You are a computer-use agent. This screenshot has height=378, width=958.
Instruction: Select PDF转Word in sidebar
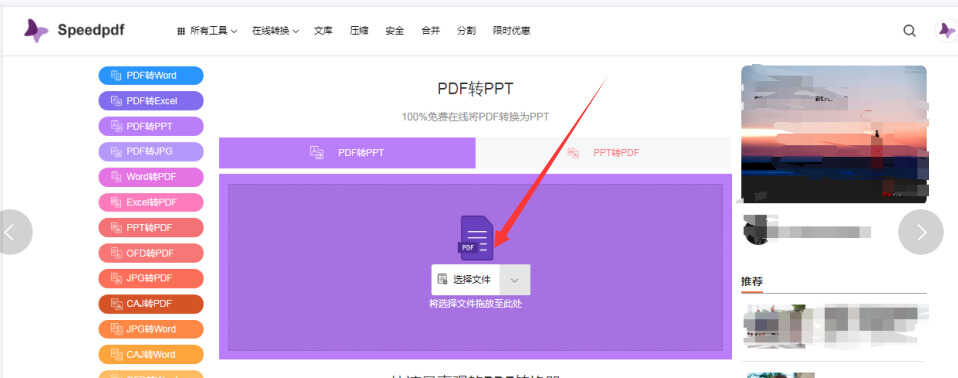(x=151, y=76)
